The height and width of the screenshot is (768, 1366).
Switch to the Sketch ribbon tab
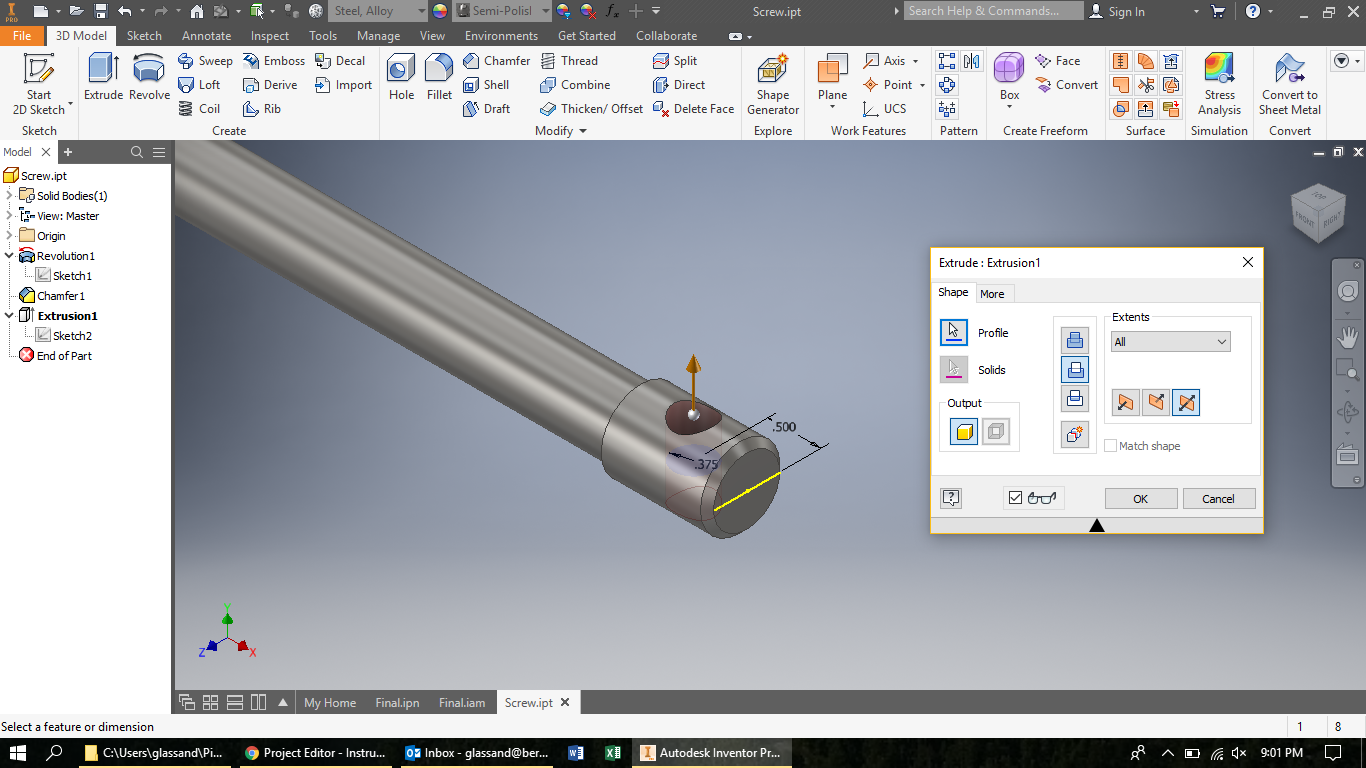click(x=144, y=35)
